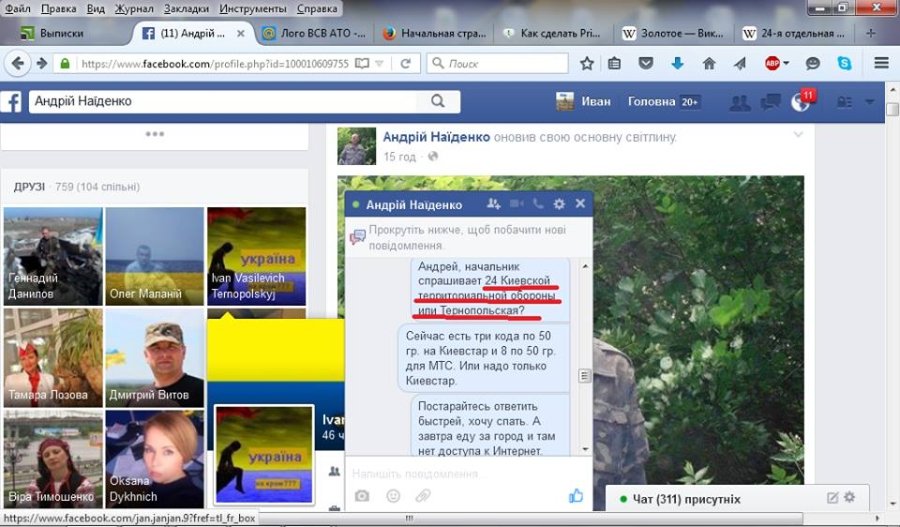900x527 pixels.
Task: Open chat options gear in chat header
Action: [559, 204]
